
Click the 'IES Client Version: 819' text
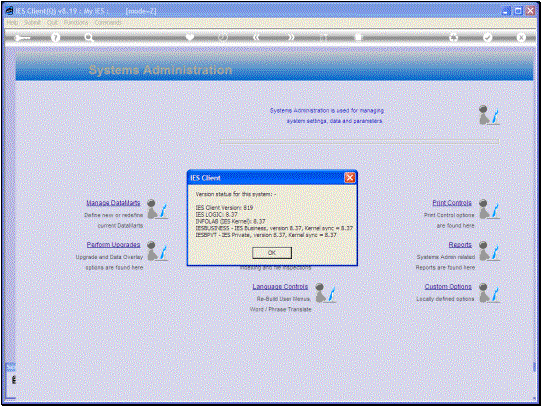[224, 207]
